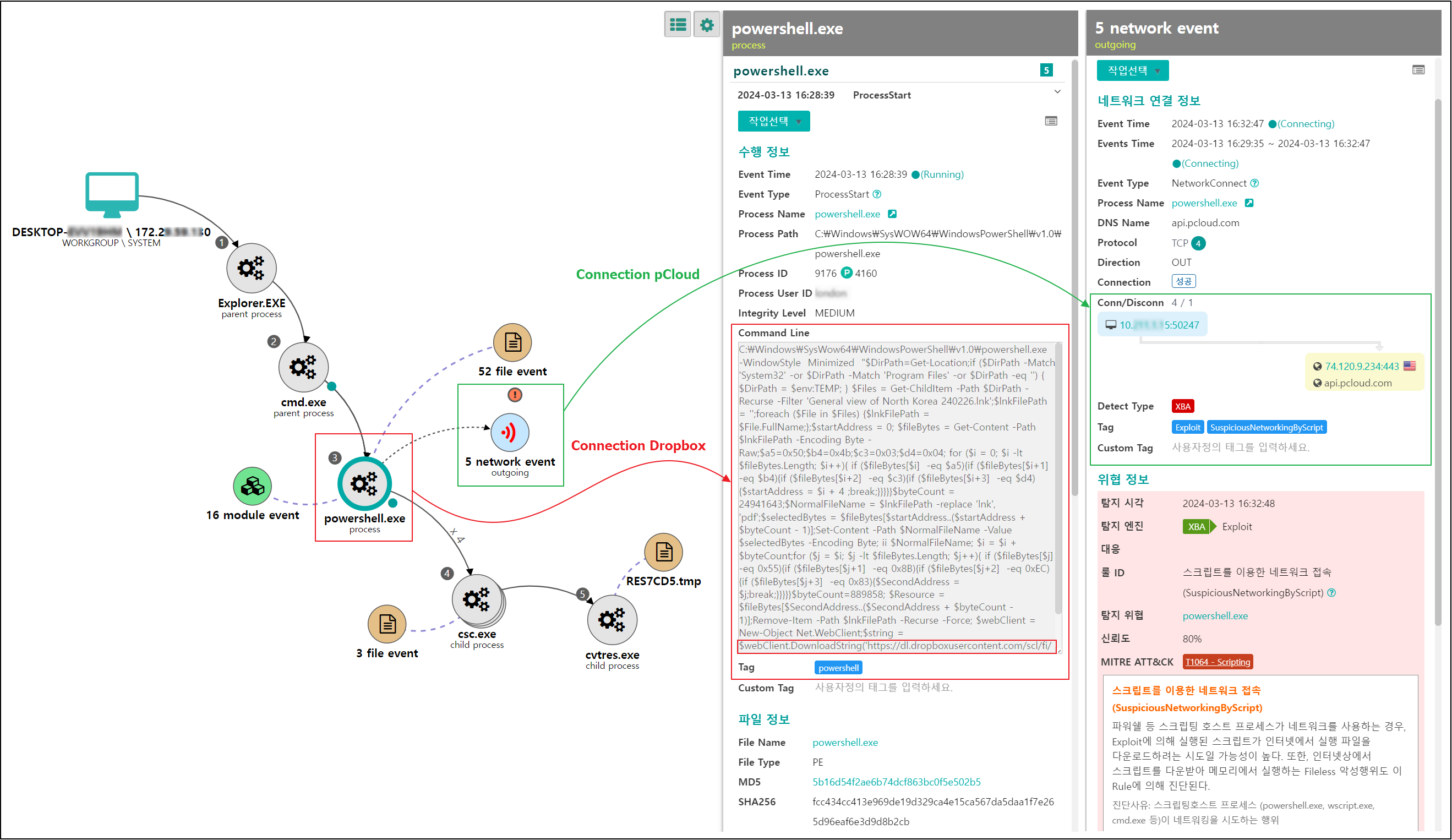The image size is (1452, 840).
Task: Click the DNS Name value api.pcloud.com
Action: pos(1205,223)
